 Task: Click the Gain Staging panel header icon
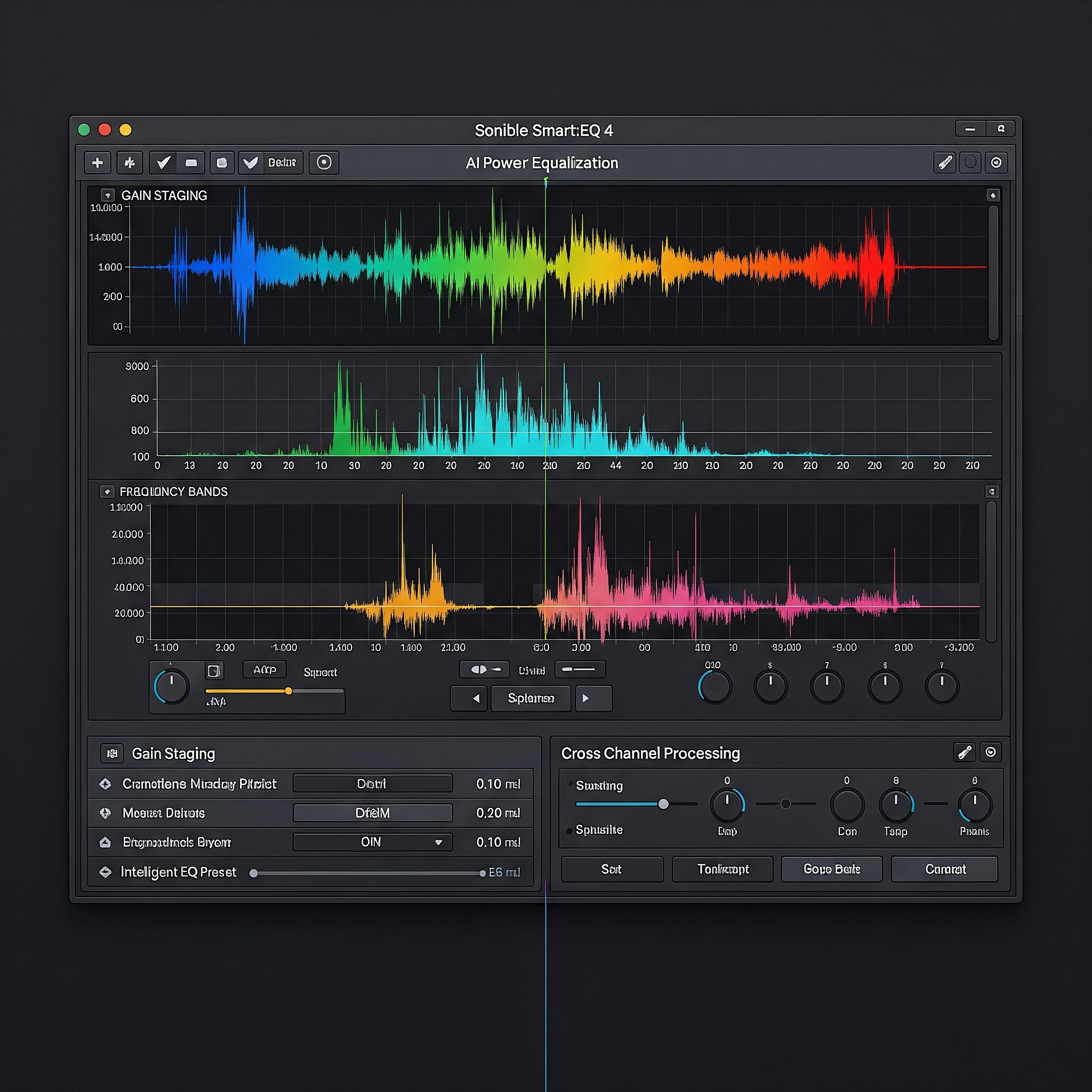click(112, 753)
